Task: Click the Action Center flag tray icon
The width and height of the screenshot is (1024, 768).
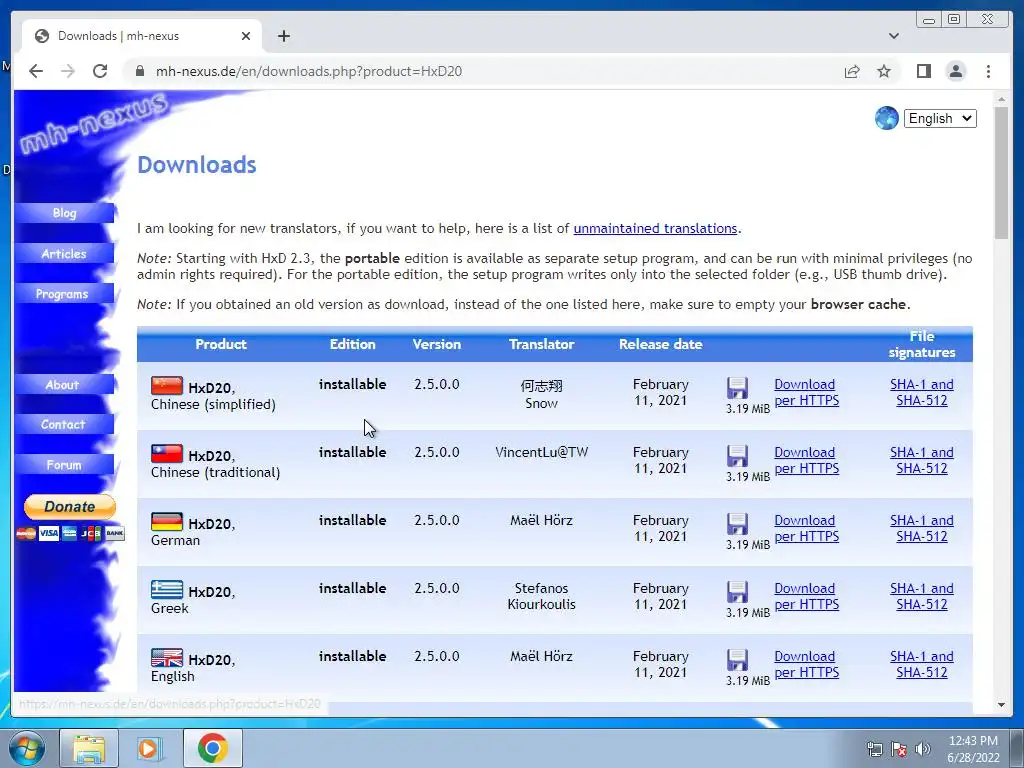Action: click(899, 749)
